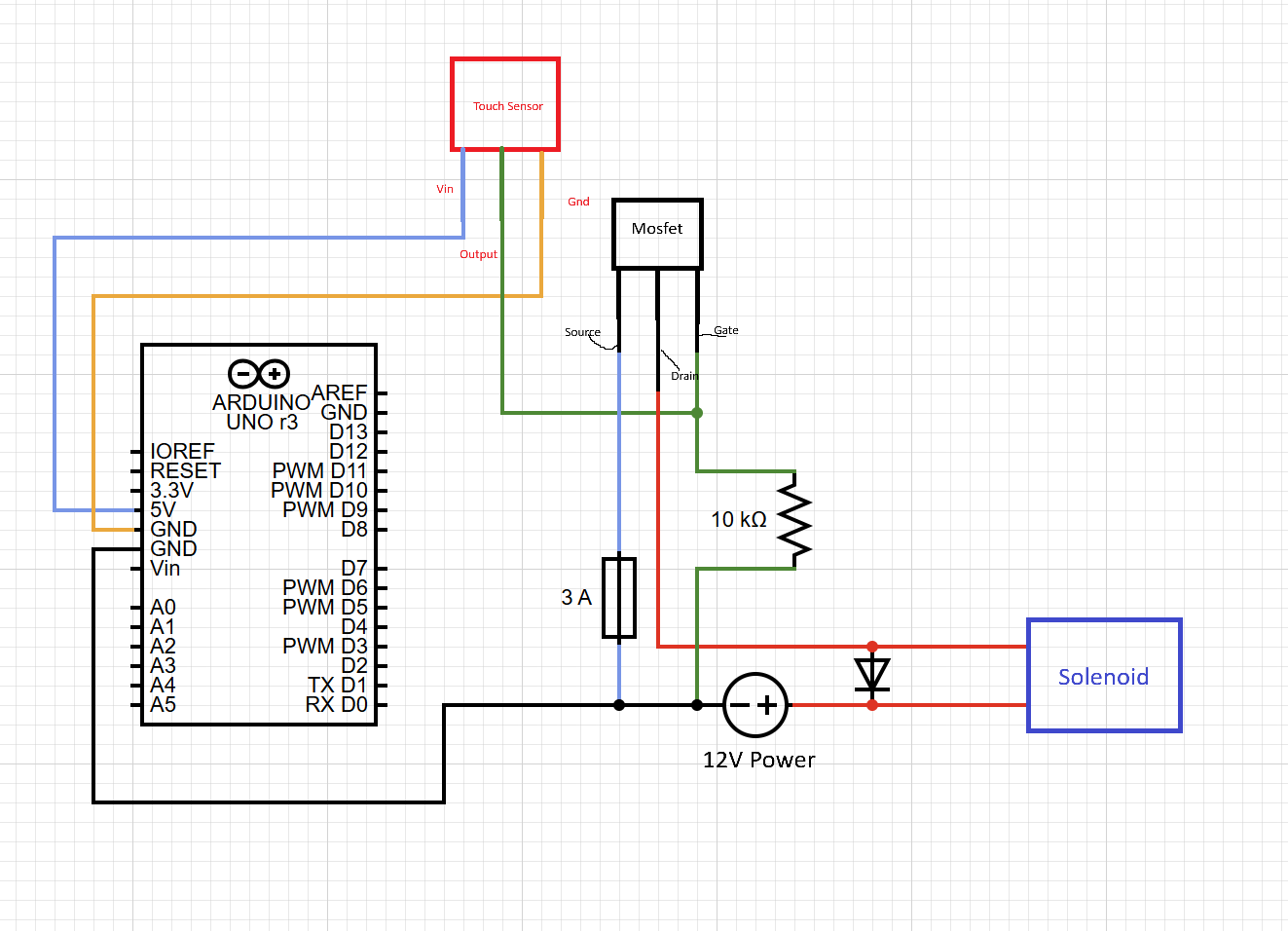1288x931 pixels.
Task: Click the Arduino D4 pin
Action: pyautogui.click(x=354, y=626)
